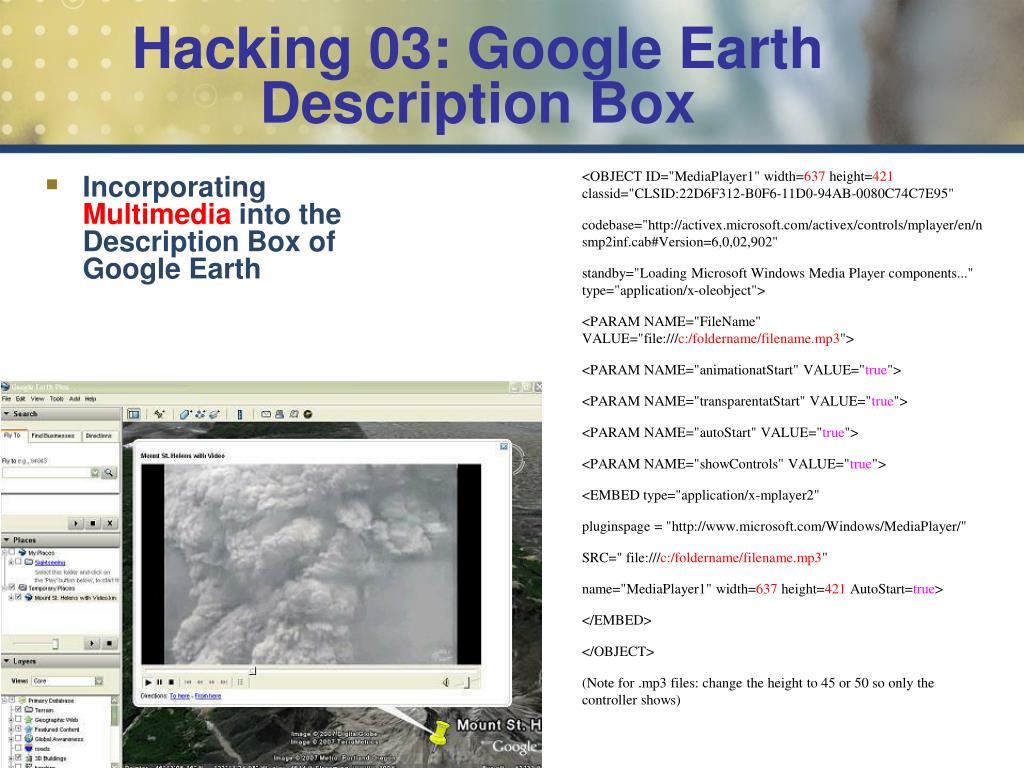1024x768 pixels.
Task: Open the Tools menu
Action: 57,398
